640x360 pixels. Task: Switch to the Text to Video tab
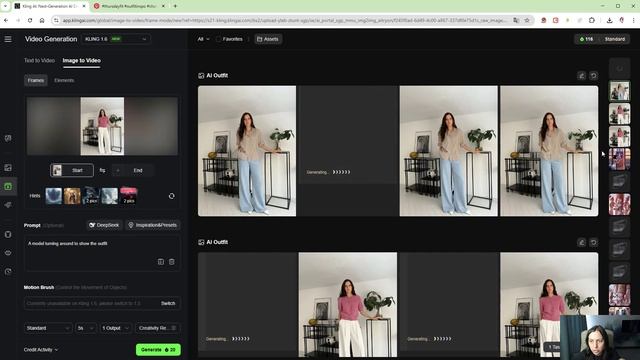pos(39,60)
